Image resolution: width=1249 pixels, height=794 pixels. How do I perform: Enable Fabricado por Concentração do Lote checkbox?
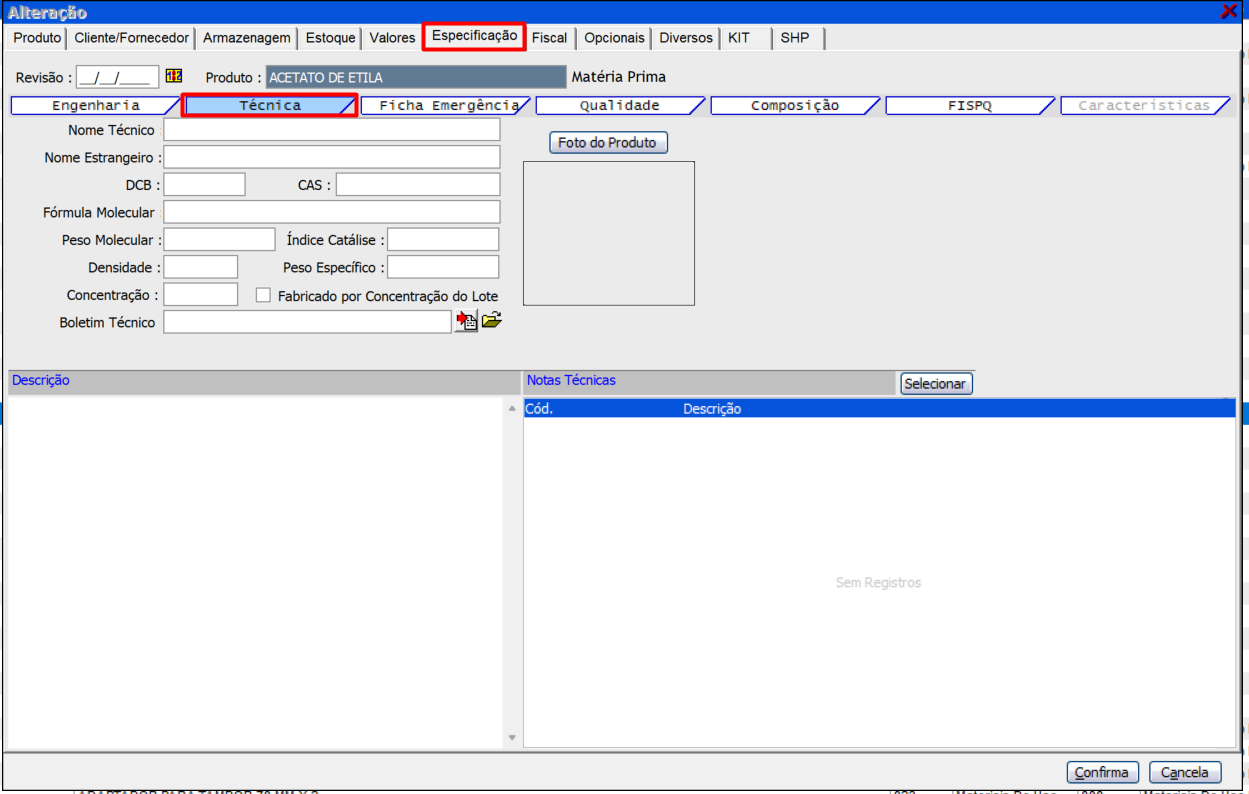coord(264,295)
